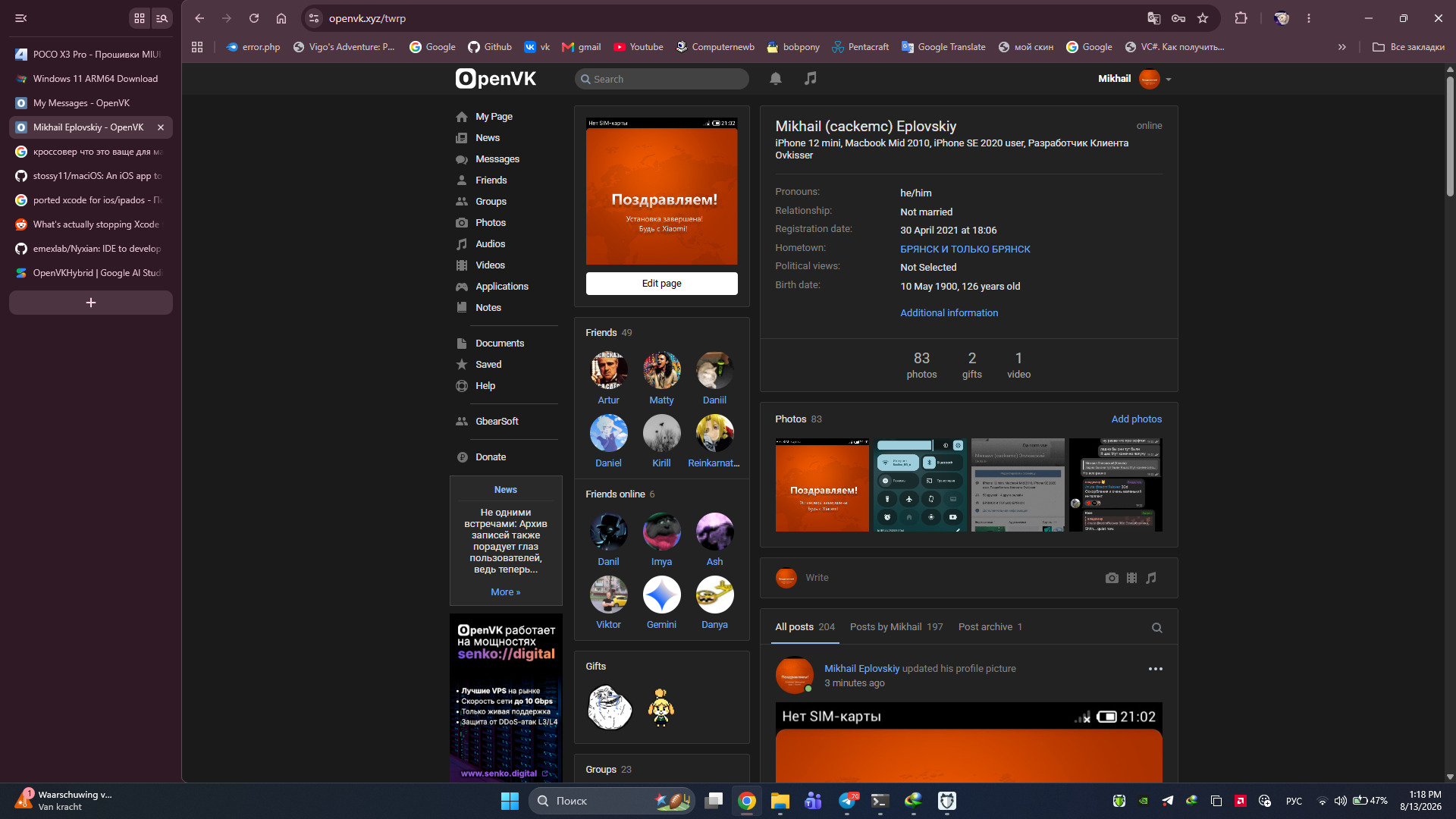Open the volume control in system tray
This screenshot has height=819, width=1456.
point(1341,801)
